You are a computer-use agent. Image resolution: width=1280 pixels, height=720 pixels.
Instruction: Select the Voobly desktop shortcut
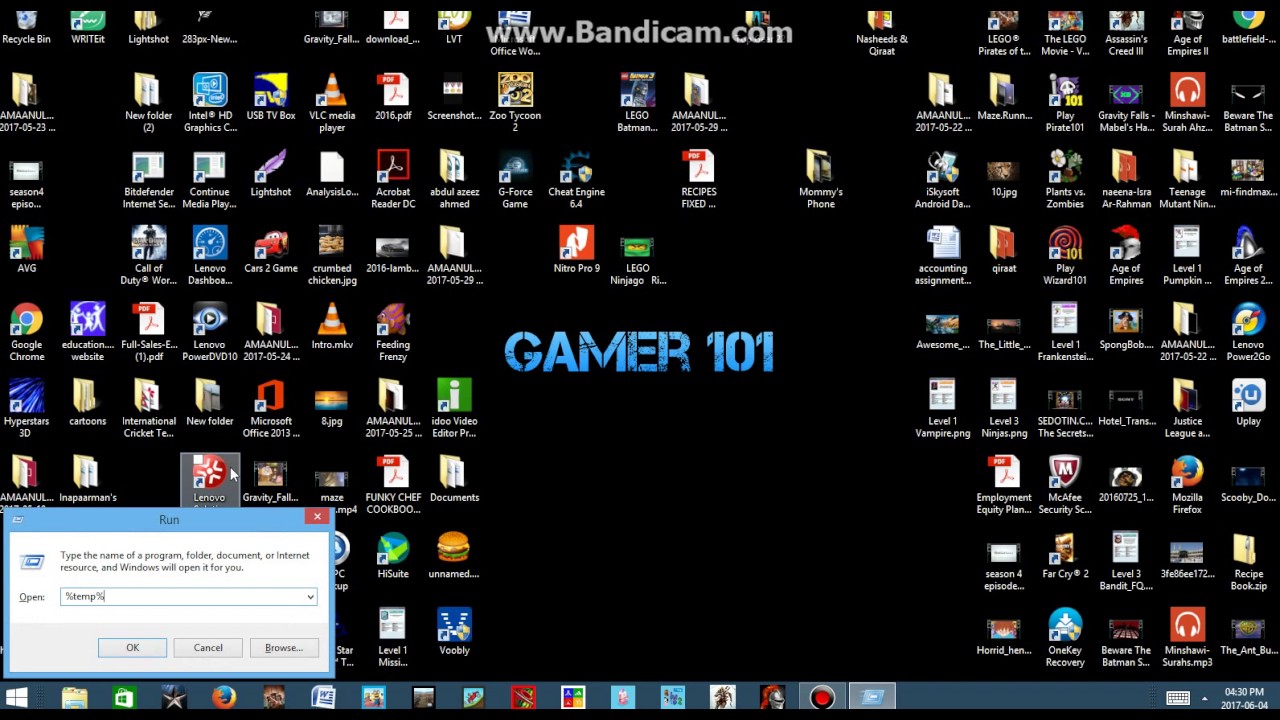point(454,632)
